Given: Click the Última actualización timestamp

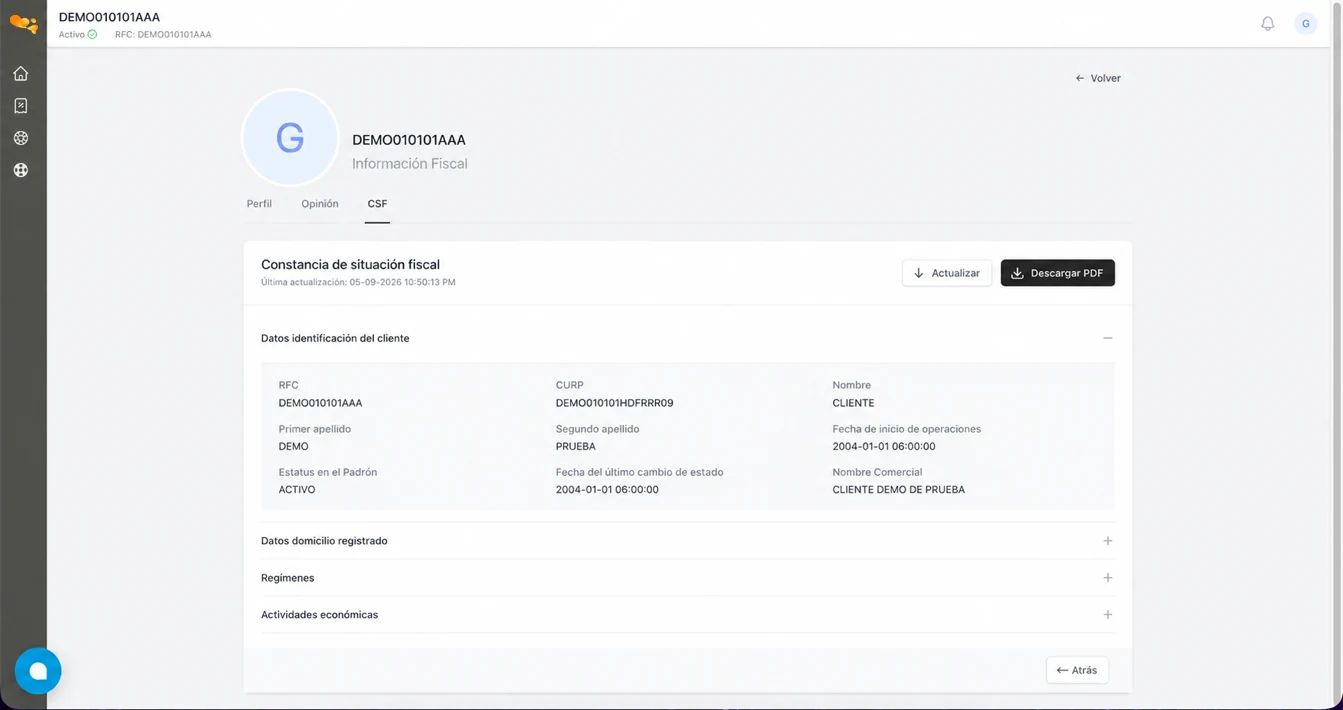Looking at the screenshot, I should pos(358,282).
